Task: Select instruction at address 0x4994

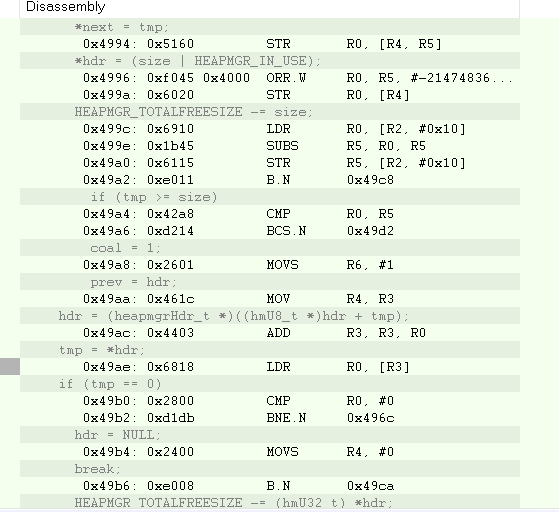Action: coord(270,44)
